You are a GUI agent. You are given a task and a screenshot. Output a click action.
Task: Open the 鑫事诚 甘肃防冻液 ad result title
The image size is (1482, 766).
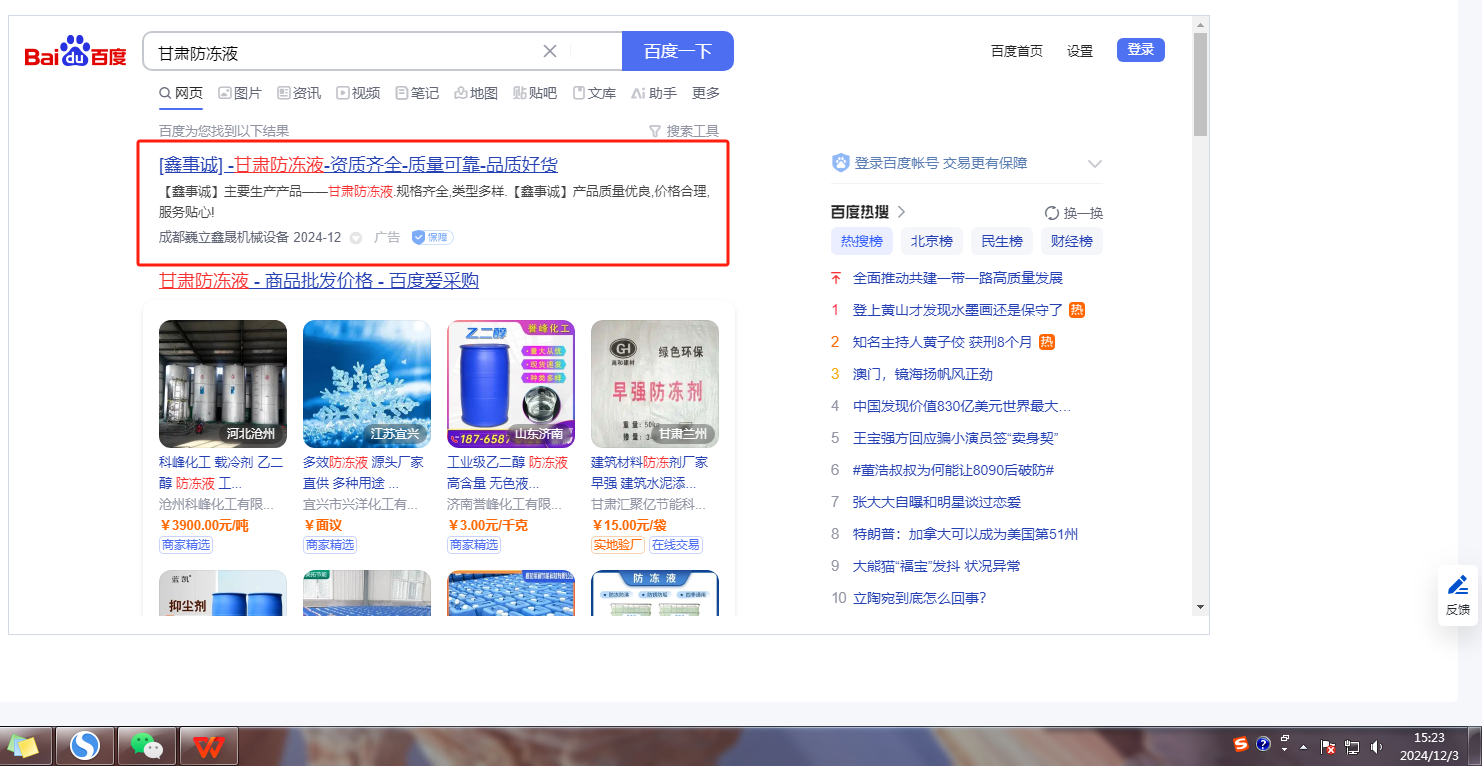pos(358,165)
